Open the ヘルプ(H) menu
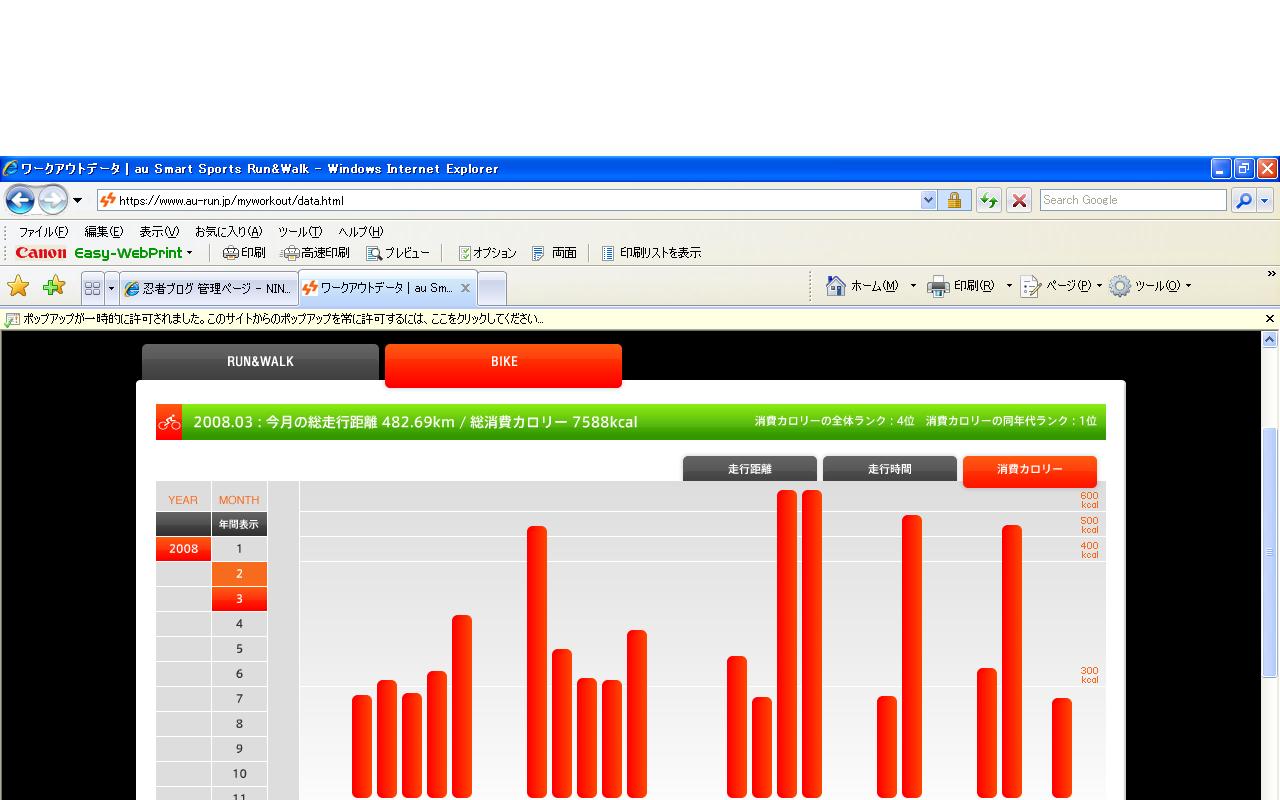This screenshot has height=800, width=1280. pyautogui.click(x=360, y=231)
